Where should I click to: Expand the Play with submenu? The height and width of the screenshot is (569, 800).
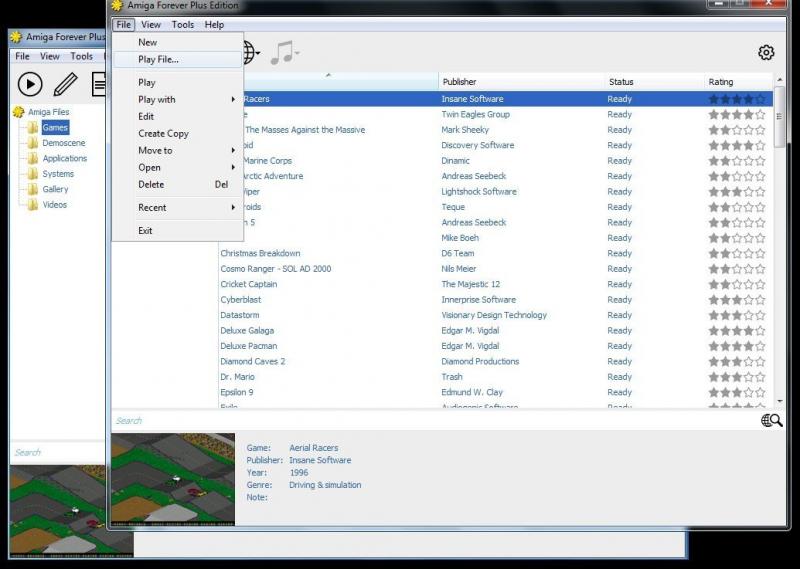178,100
